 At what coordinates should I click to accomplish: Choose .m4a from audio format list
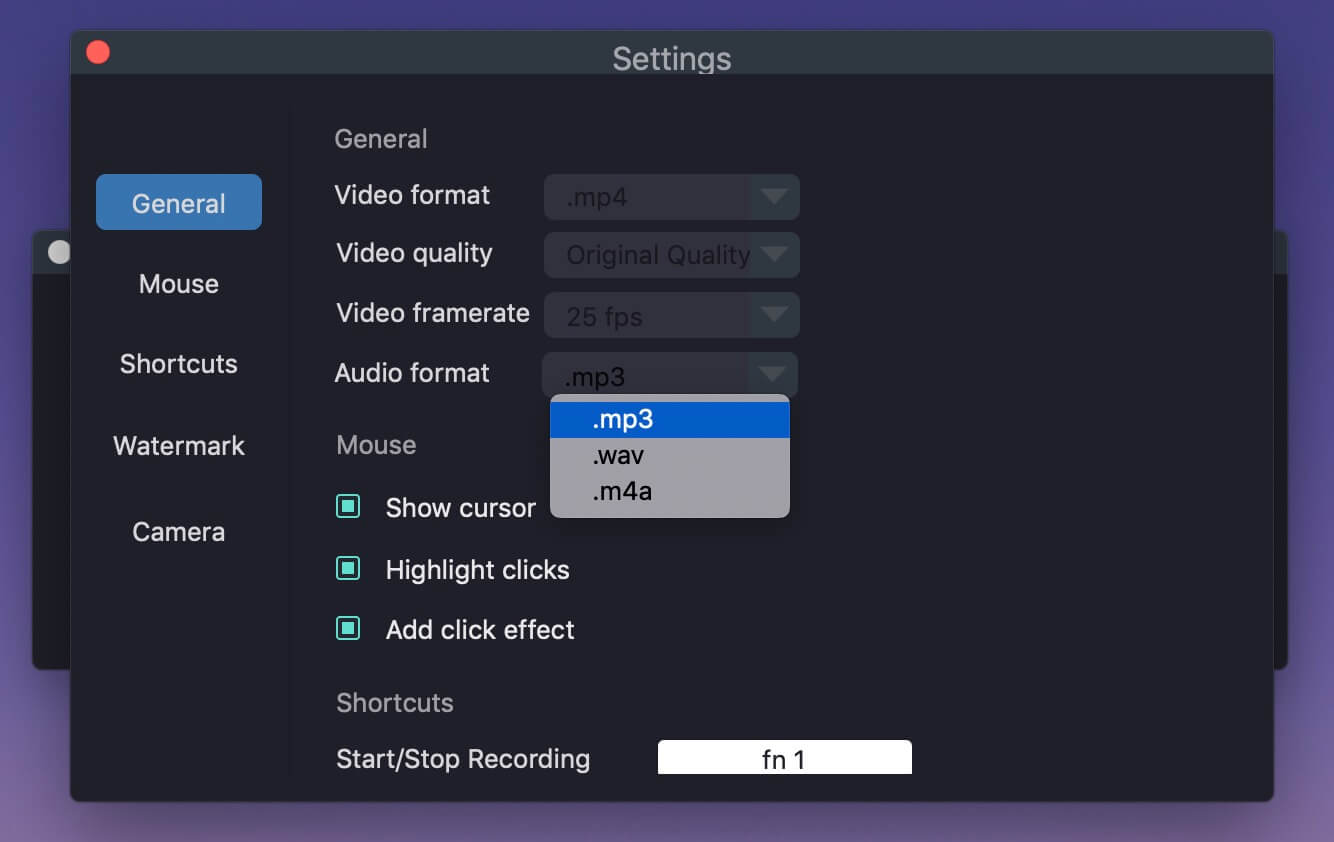[670, 491]
